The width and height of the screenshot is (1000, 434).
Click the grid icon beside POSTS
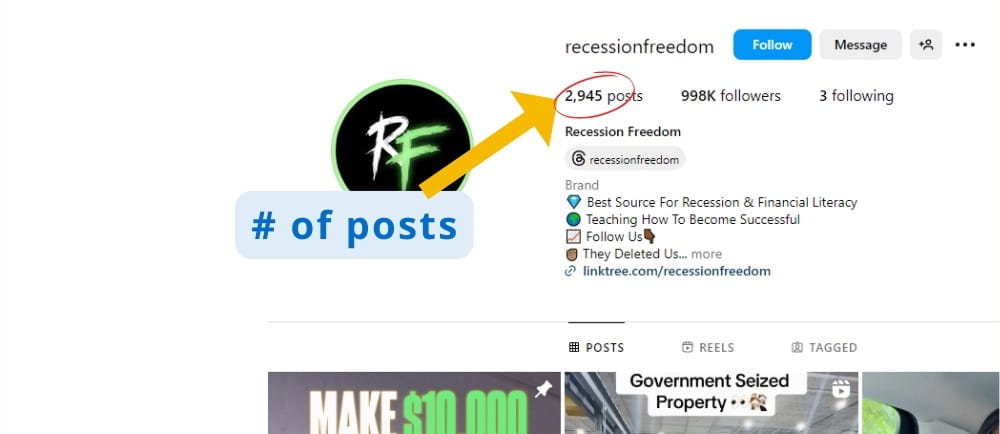[x=574, y=347]
